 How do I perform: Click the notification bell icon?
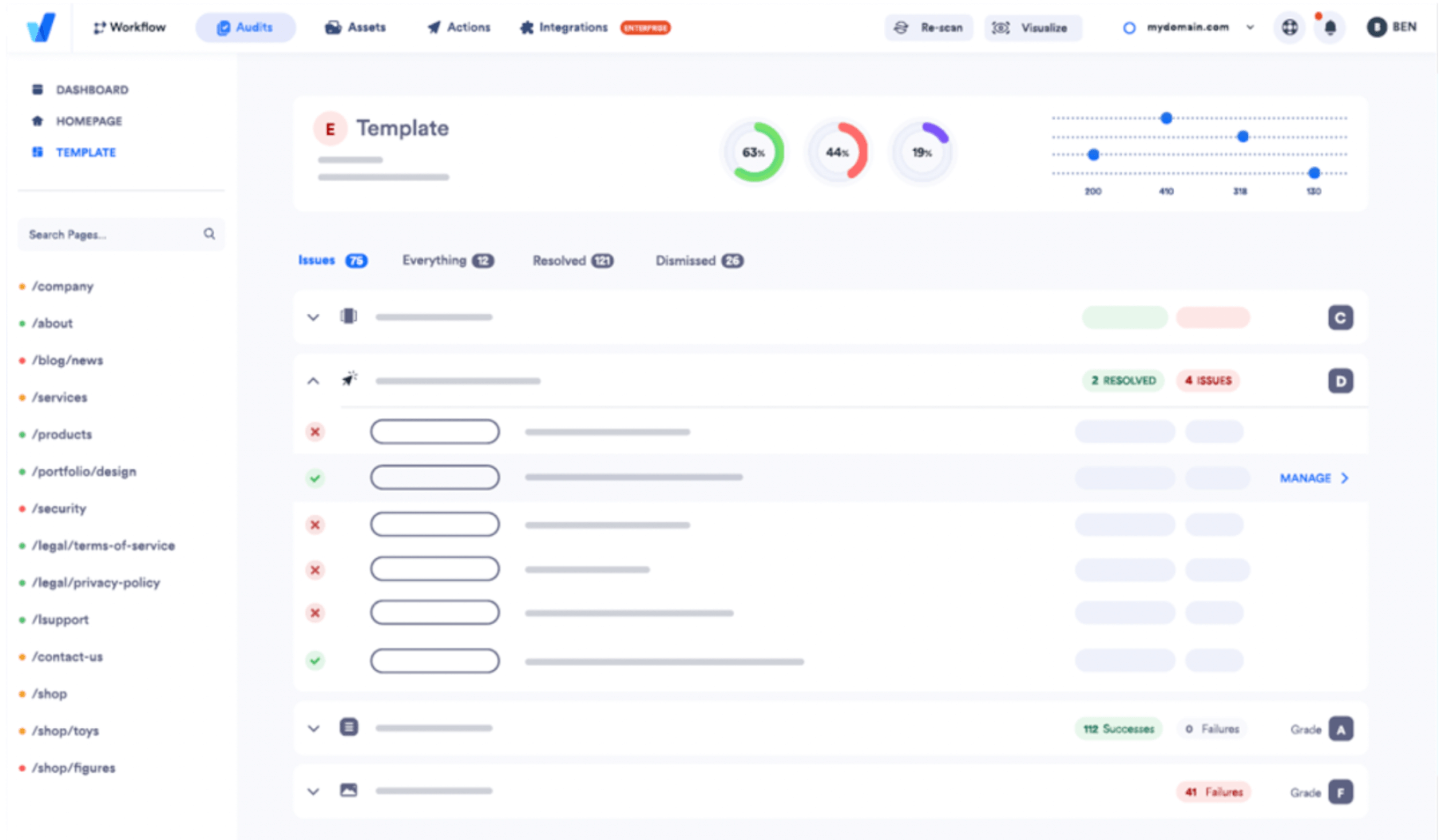[x=1330, y=28]
